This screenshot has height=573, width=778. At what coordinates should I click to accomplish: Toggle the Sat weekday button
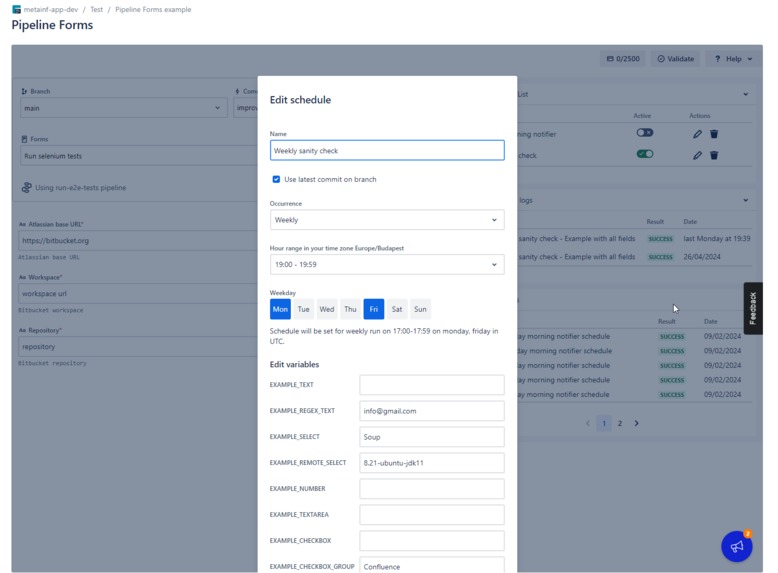(397, 309)
